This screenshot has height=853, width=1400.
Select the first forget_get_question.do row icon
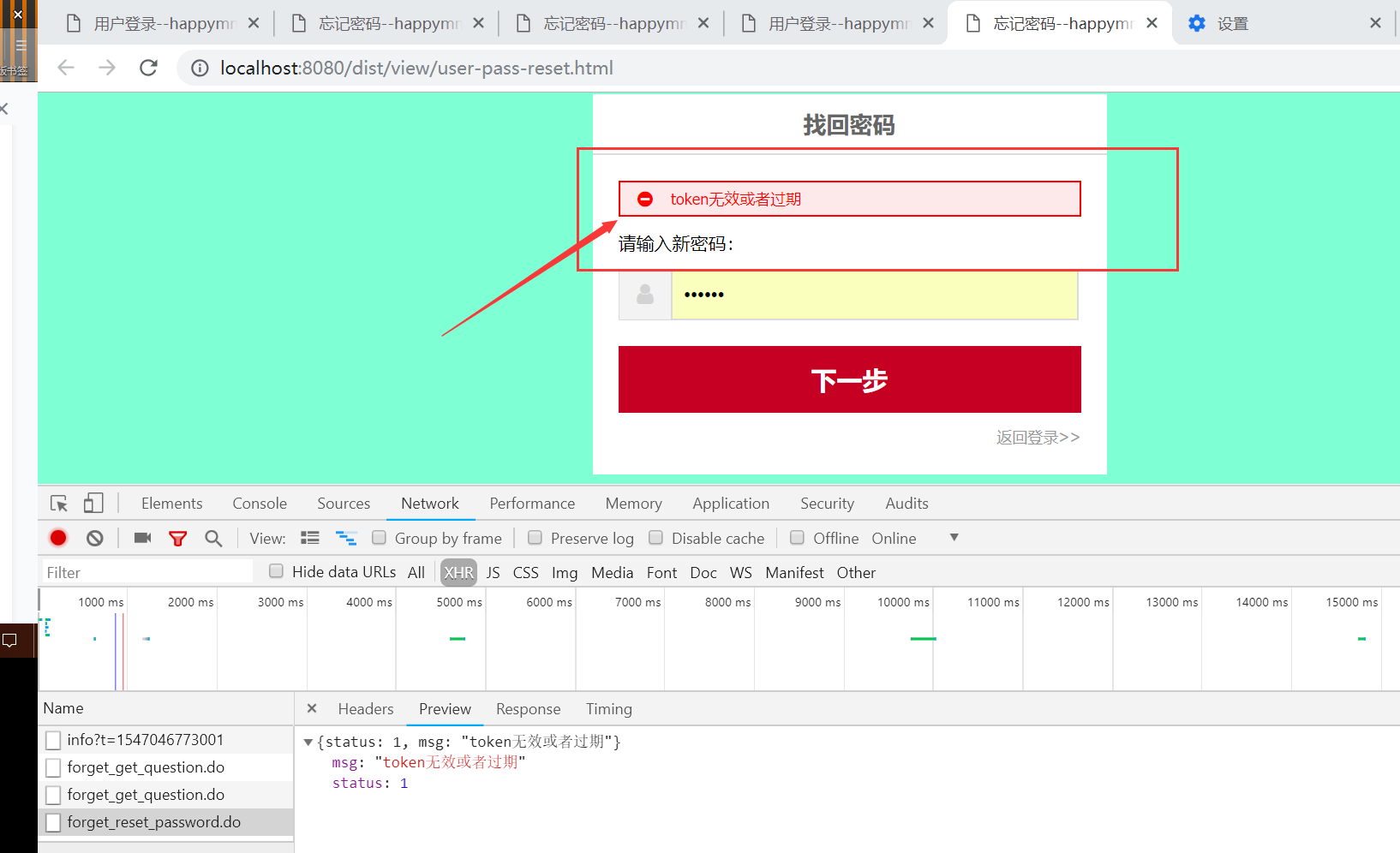tap(53, 767)
